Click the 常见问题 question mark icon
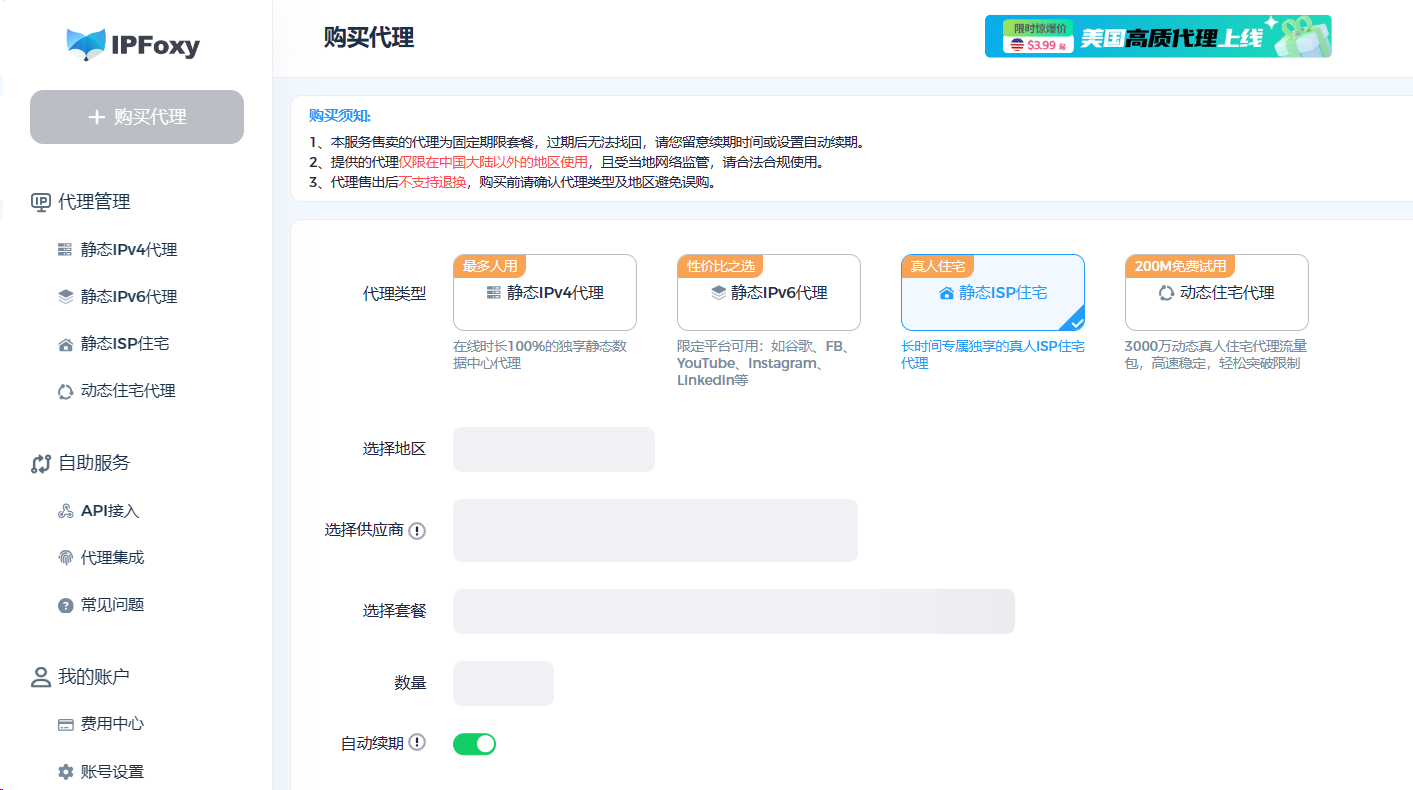Image resolution: width=1413 pixels, height=790 pixels. click(x=66, y=605)
